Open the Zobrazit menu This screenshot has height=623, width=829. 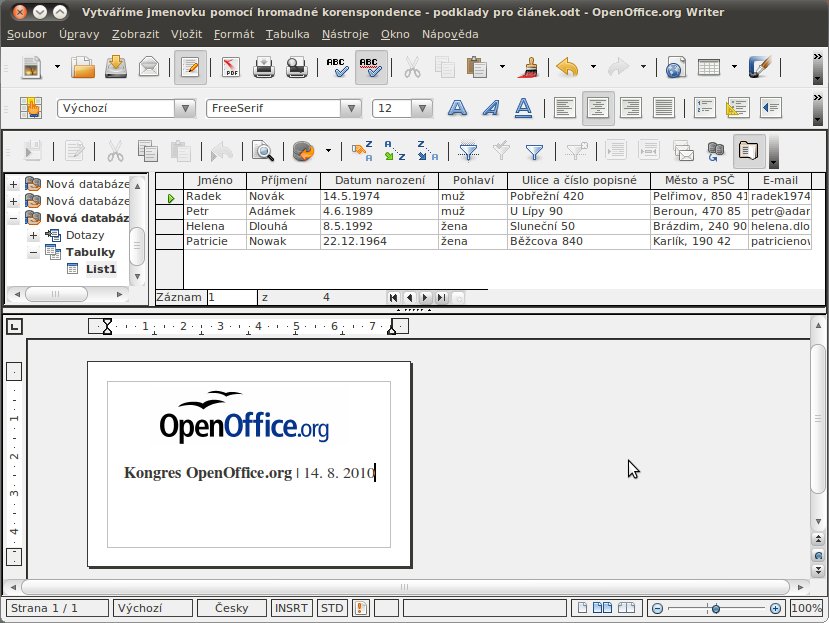pos(135,34)
